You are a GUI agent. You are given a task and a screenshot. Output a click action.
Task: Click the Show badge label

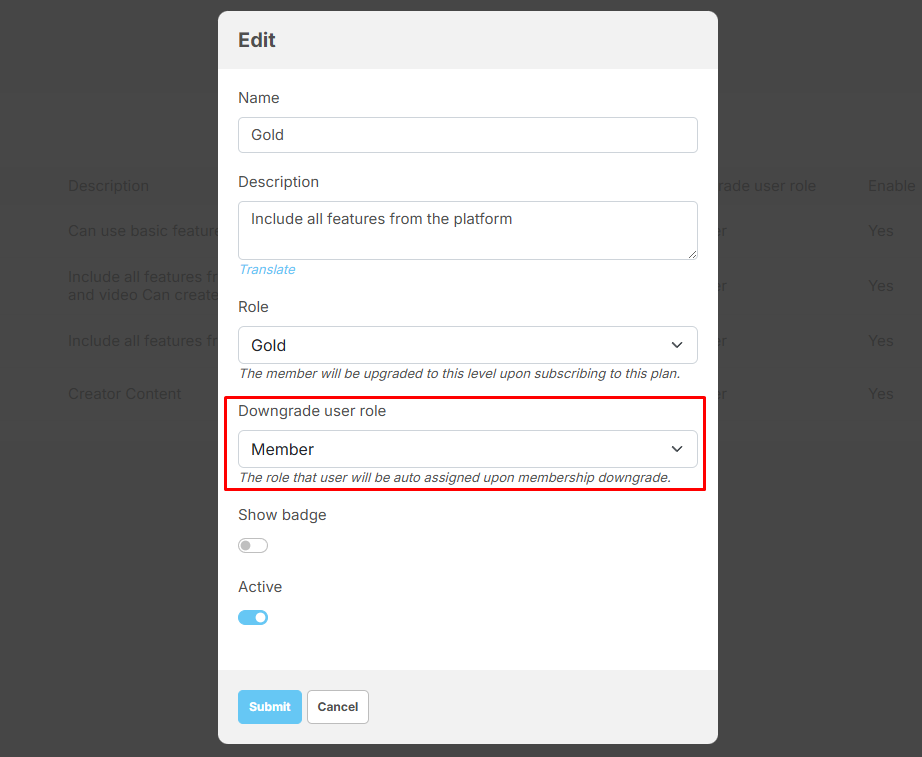(282, 515)
